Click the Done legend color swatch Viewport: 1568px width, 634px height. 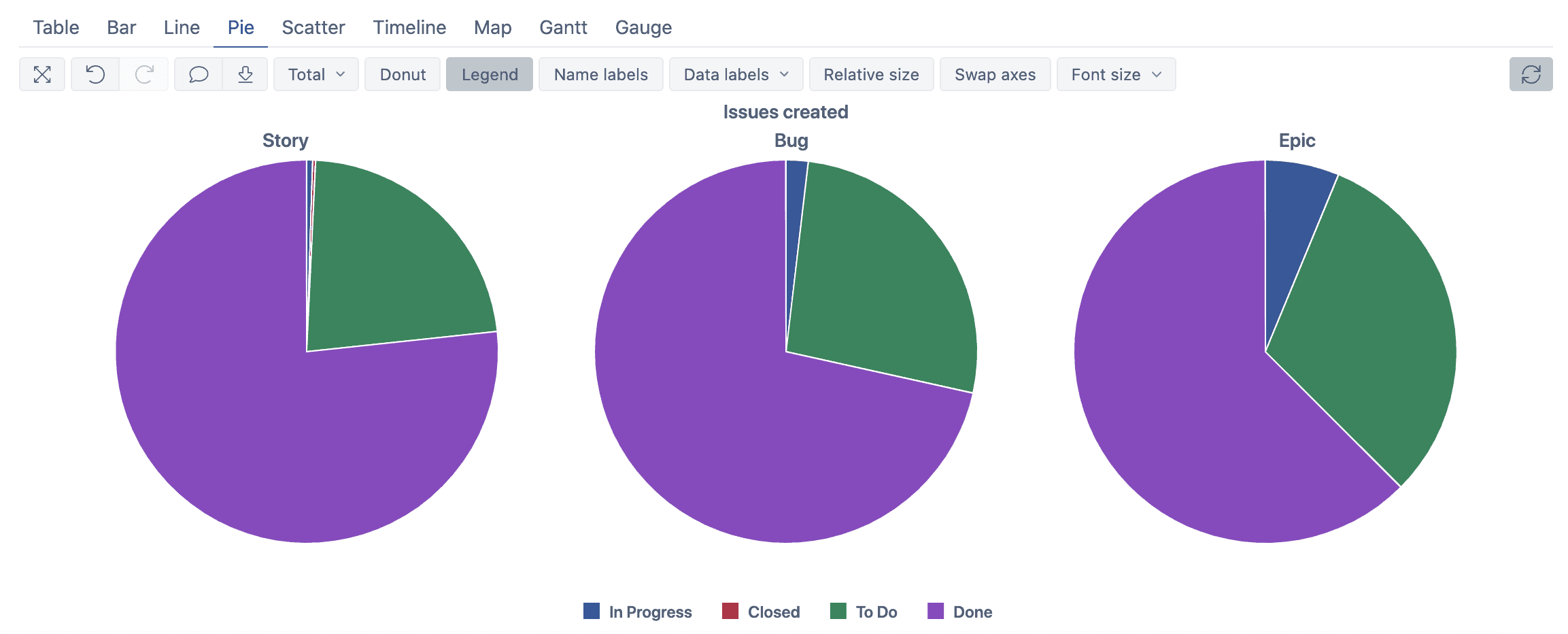(x=937, y=611)
